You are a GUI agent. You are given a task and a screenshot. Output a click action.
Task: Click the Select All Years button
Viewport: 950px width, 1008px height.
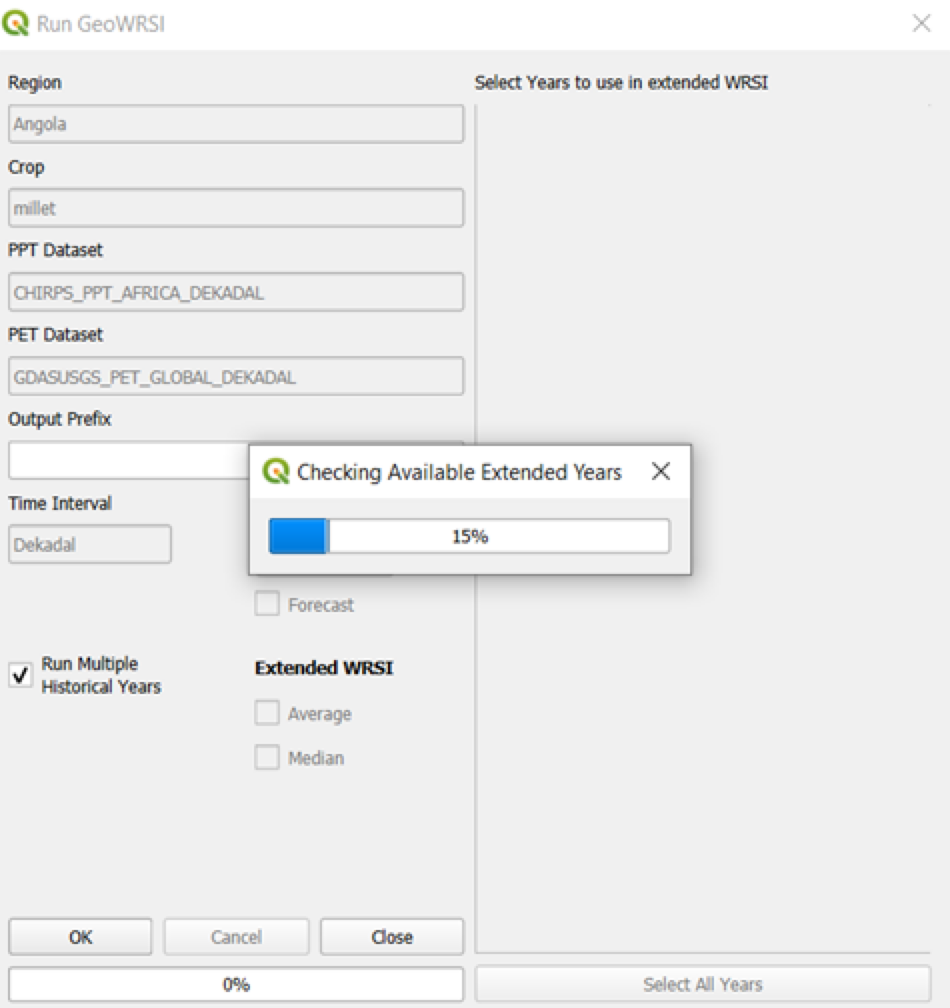703,984
